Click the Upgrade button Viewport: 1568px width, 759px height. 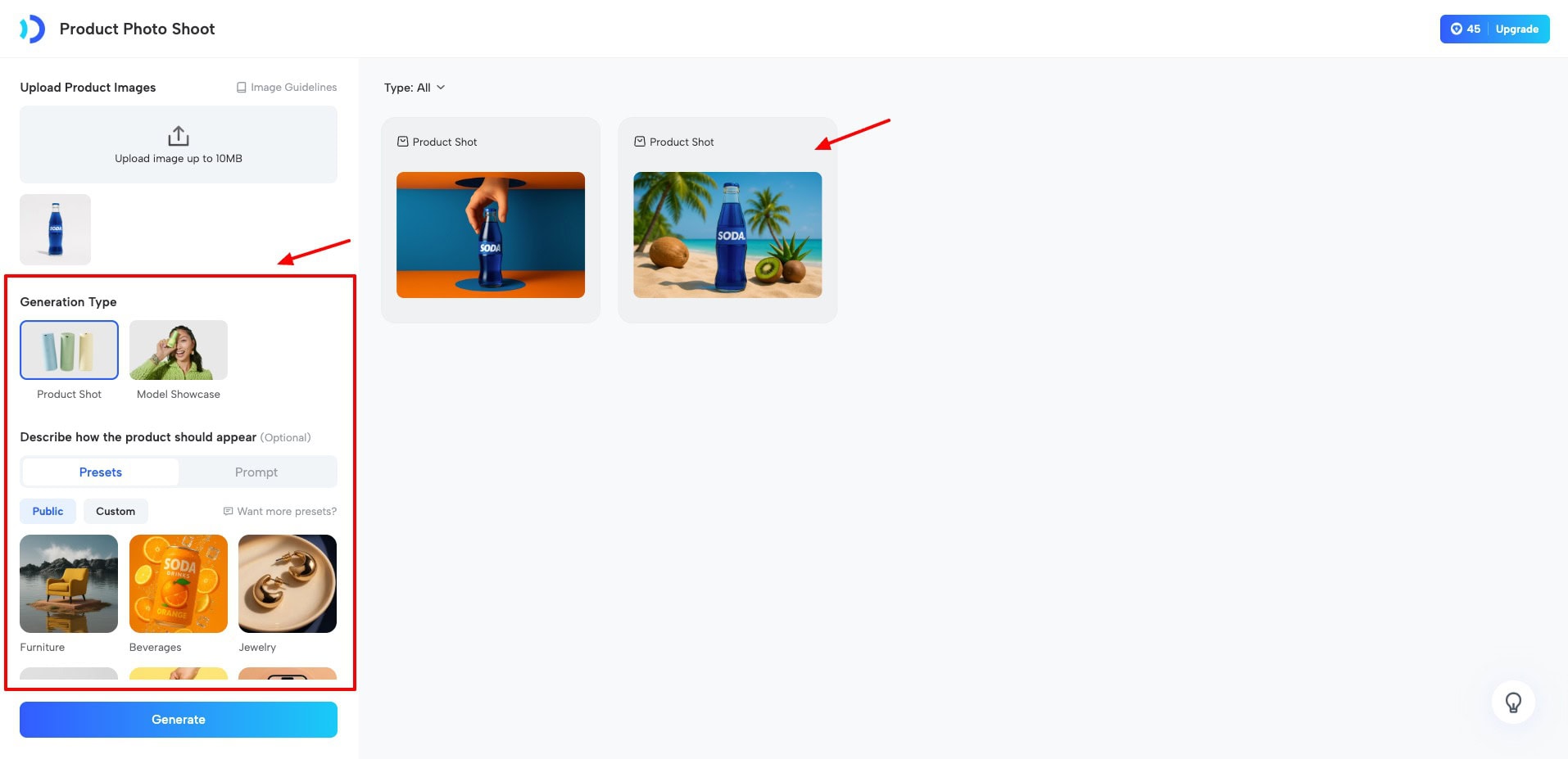1517,29
